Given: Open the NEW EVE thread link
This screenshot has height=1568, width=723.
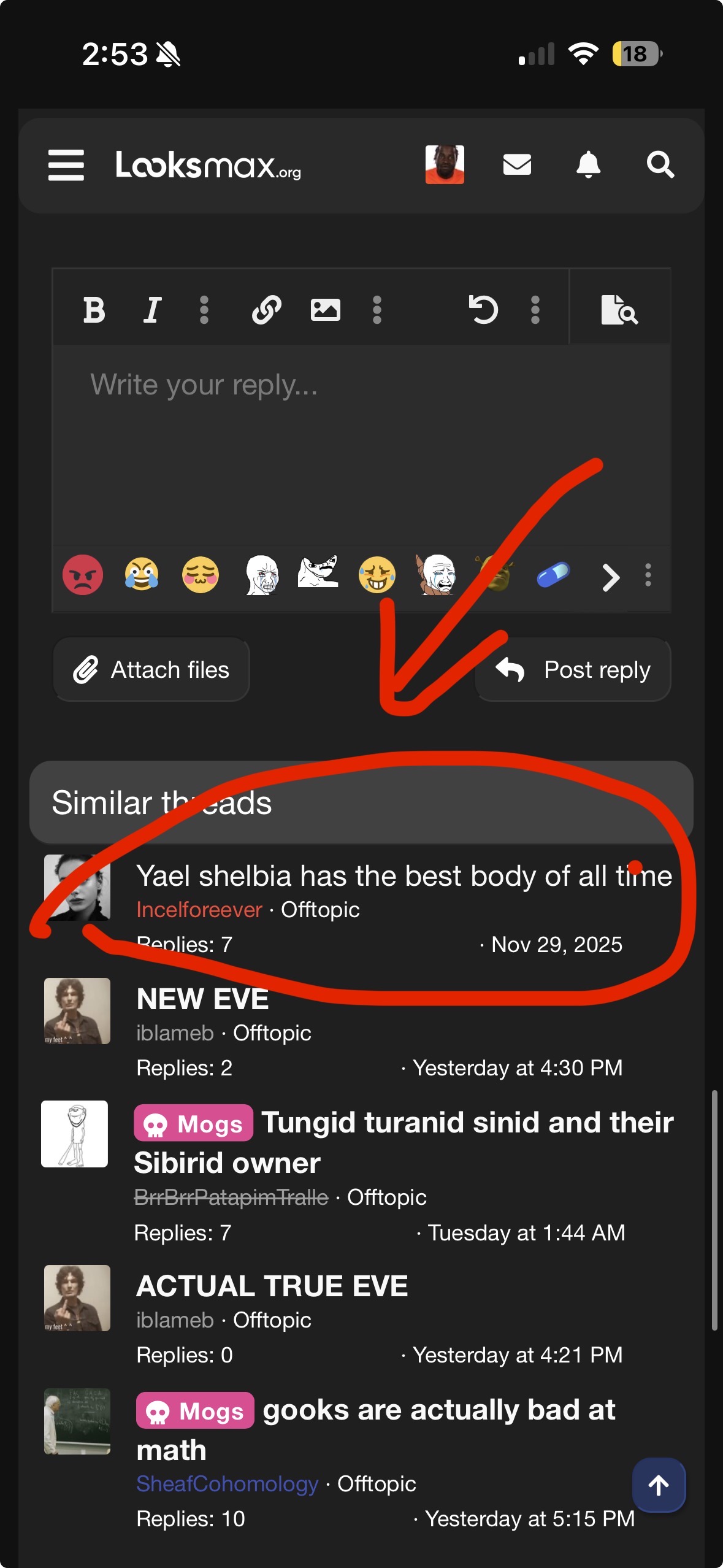Looking at the screenshot, I should click(x=202, y=999).
